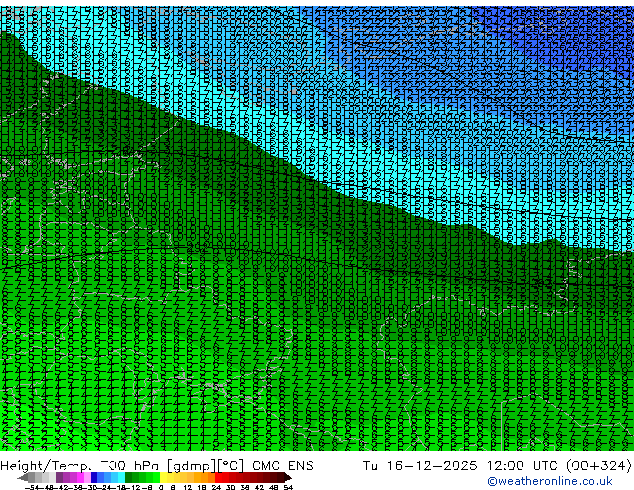
Task: Open the weatheronline.co.uk copyright link
Action: click(550, 481)
